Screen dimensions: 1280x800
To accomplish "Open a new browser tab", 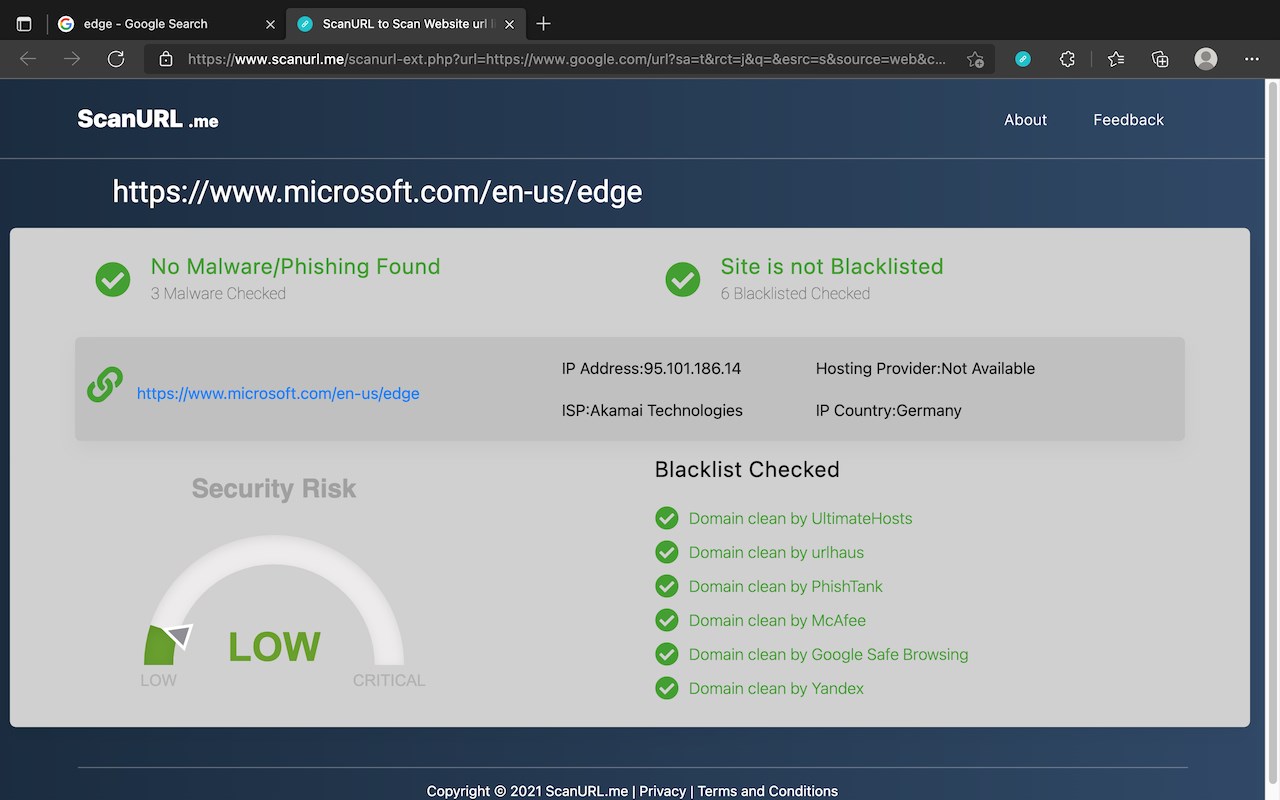I will pyautogui.click(x=543, y=24).
